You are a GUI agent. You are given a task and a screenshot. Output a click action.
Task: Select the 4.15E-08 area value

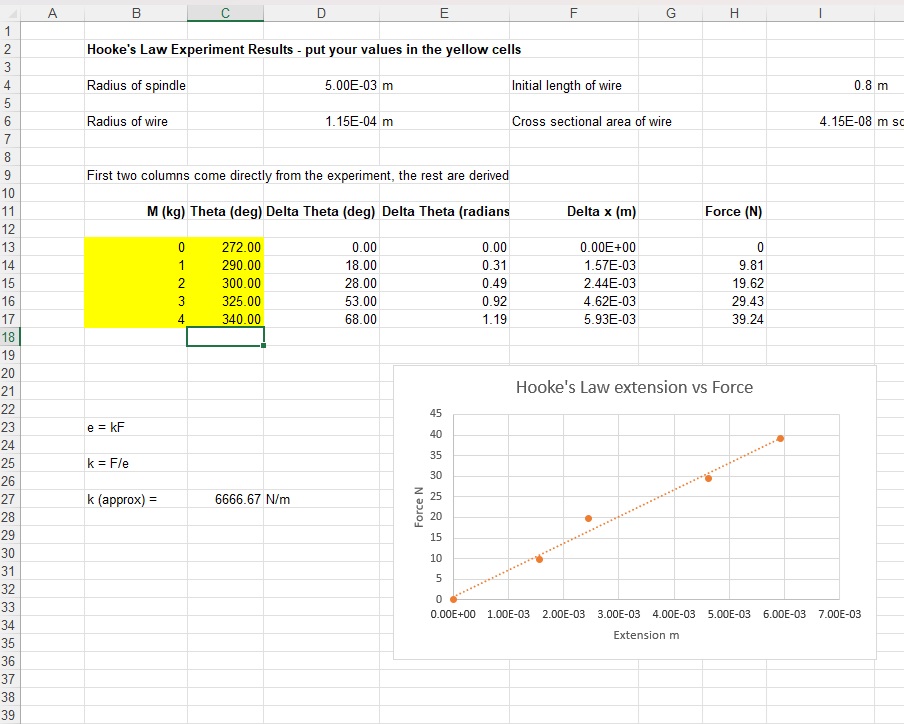point(820,121)
